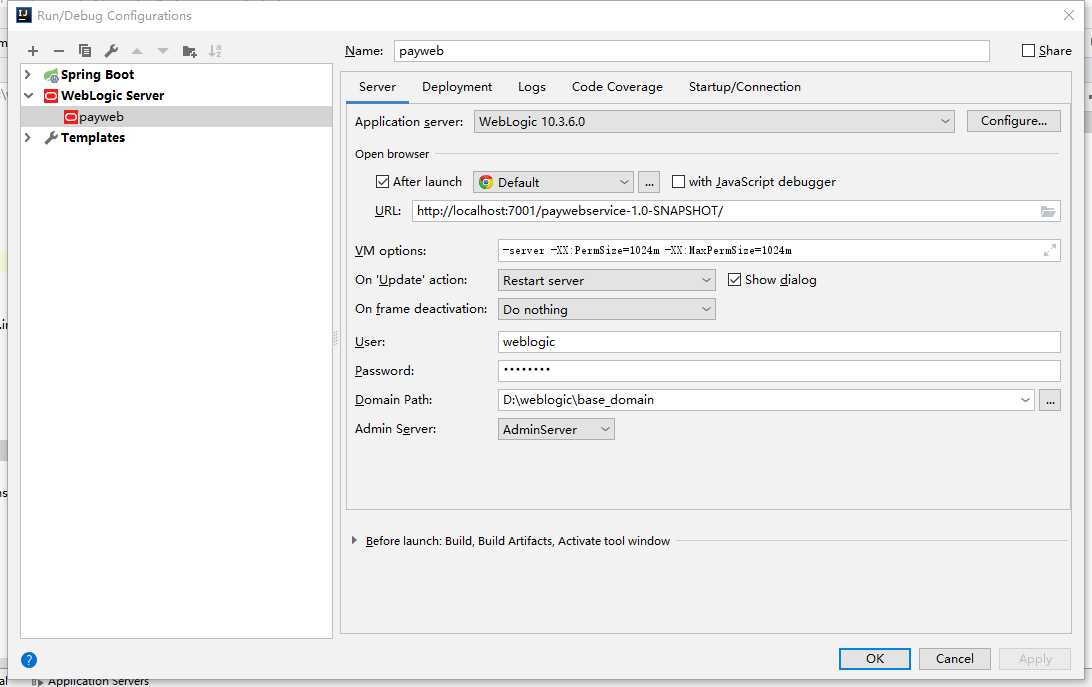
Task: Open the On frame deactivation dropdown
Action: (607, 309)
